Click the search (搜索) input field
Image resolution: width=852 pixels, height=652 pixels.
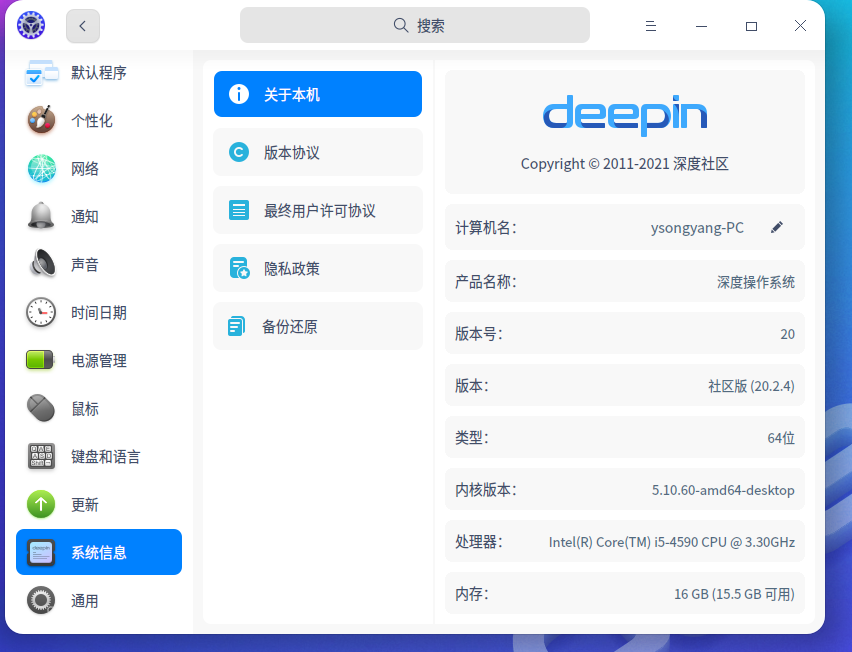415,26
